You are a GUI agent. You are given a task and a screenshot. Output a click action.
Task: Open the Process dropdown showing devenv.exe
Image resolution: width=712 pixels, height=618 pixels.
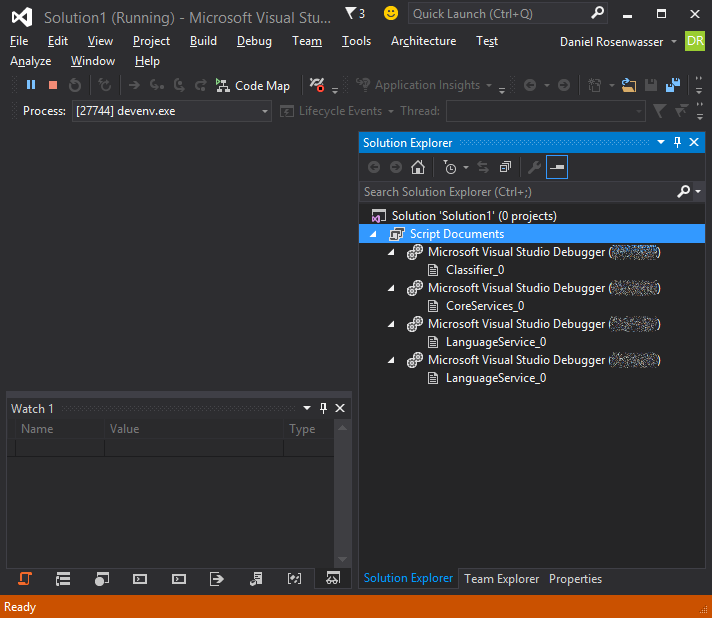(172, 111)
